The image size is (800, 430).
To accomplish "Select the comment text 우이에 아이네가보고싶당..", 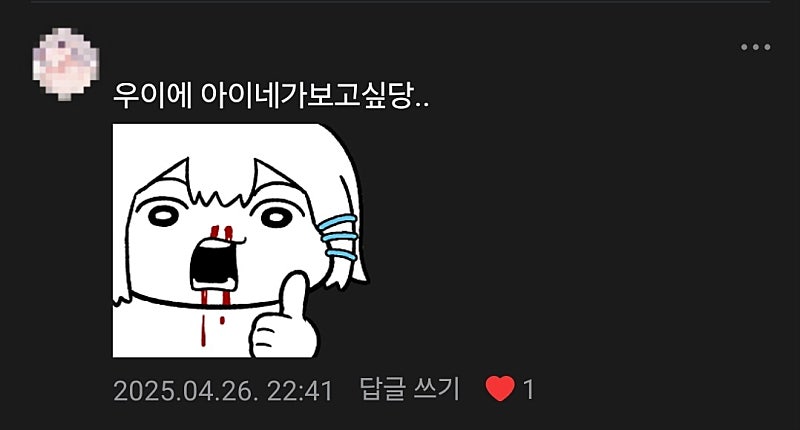I will [271, 95].
